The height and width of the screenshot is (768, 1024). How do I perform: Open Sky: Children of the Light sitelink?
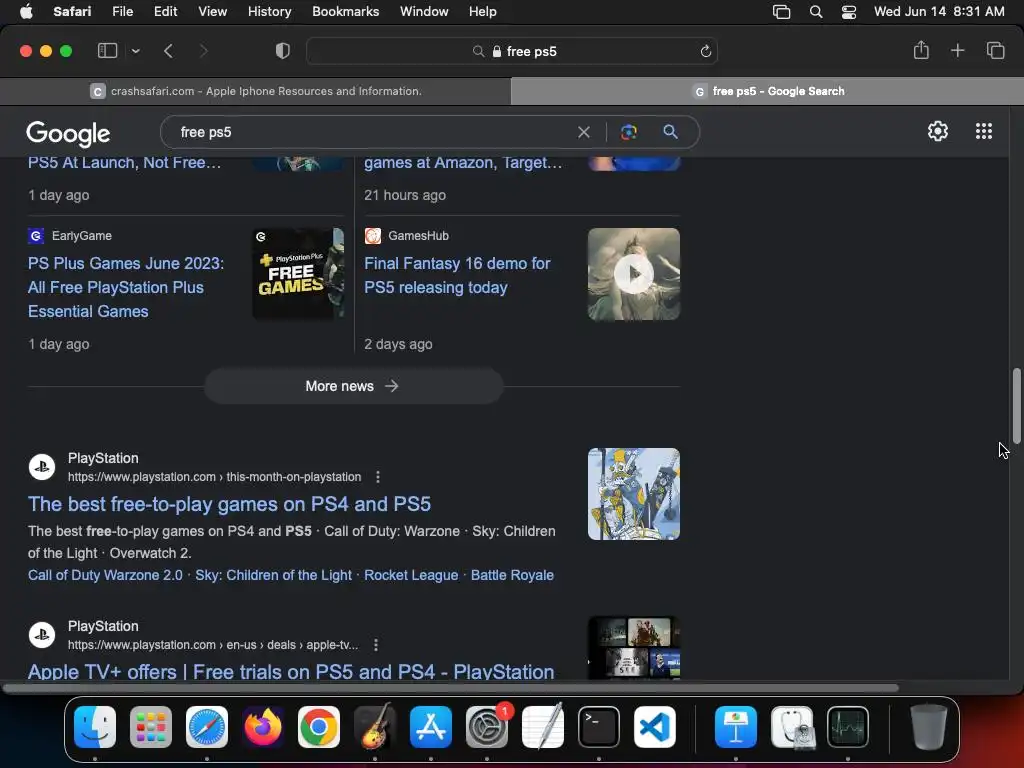[x=274, y=575]
